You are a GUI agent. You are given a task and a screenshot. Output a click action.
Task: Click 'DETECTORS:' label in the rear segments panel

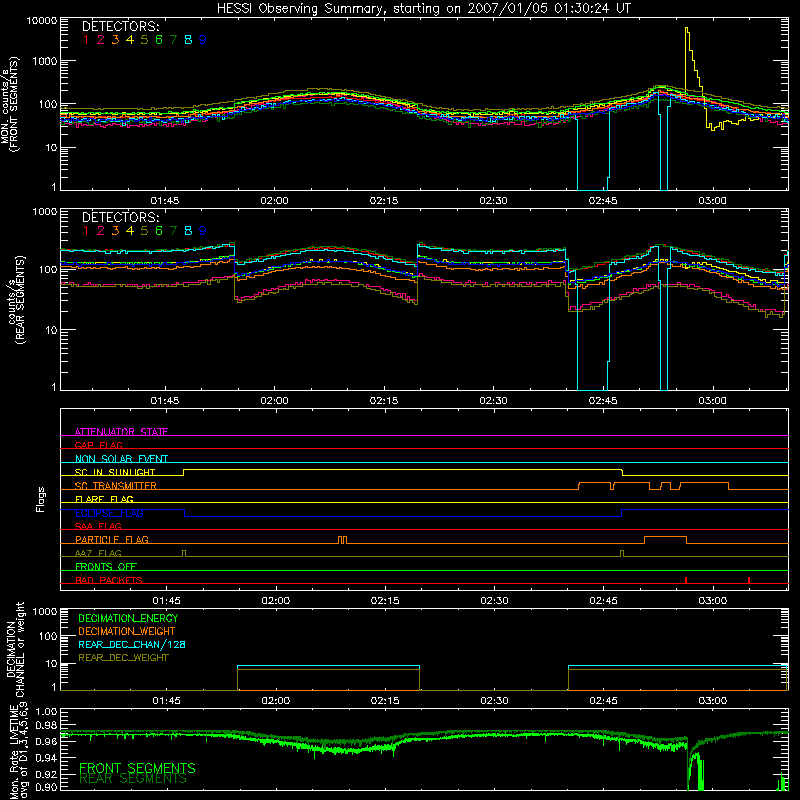click(x=120, y=217)
